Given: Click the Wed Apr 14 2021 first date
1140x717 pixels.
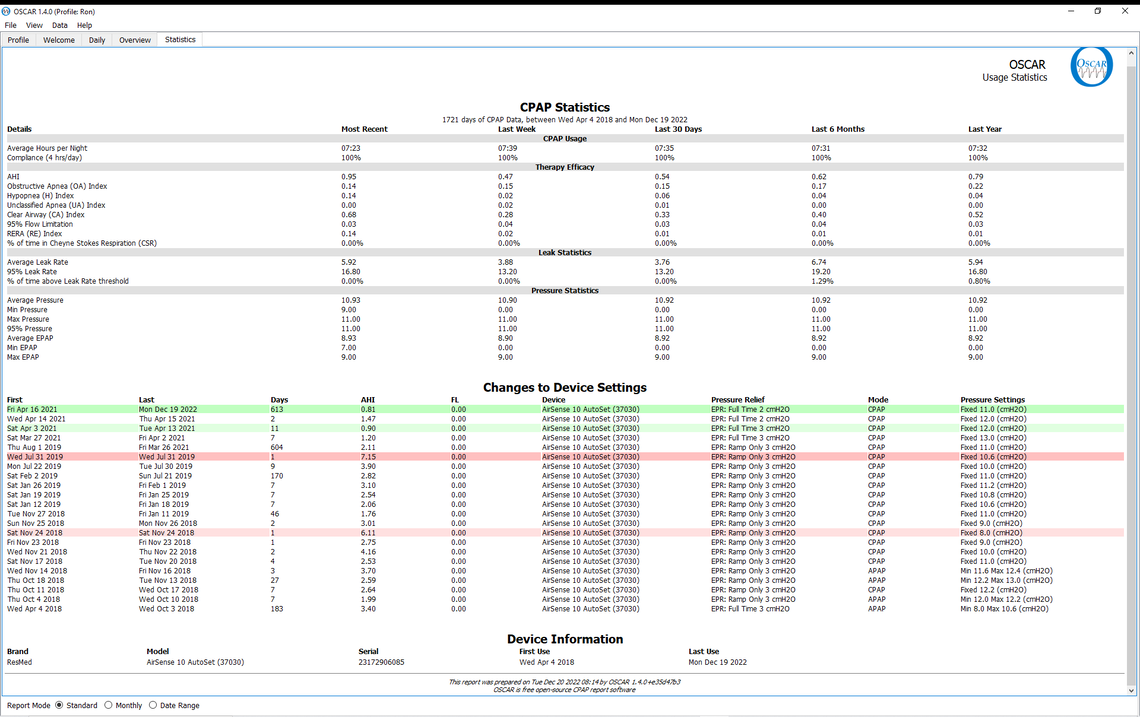Looking at the screenshot, I should [x=36, y=419].
